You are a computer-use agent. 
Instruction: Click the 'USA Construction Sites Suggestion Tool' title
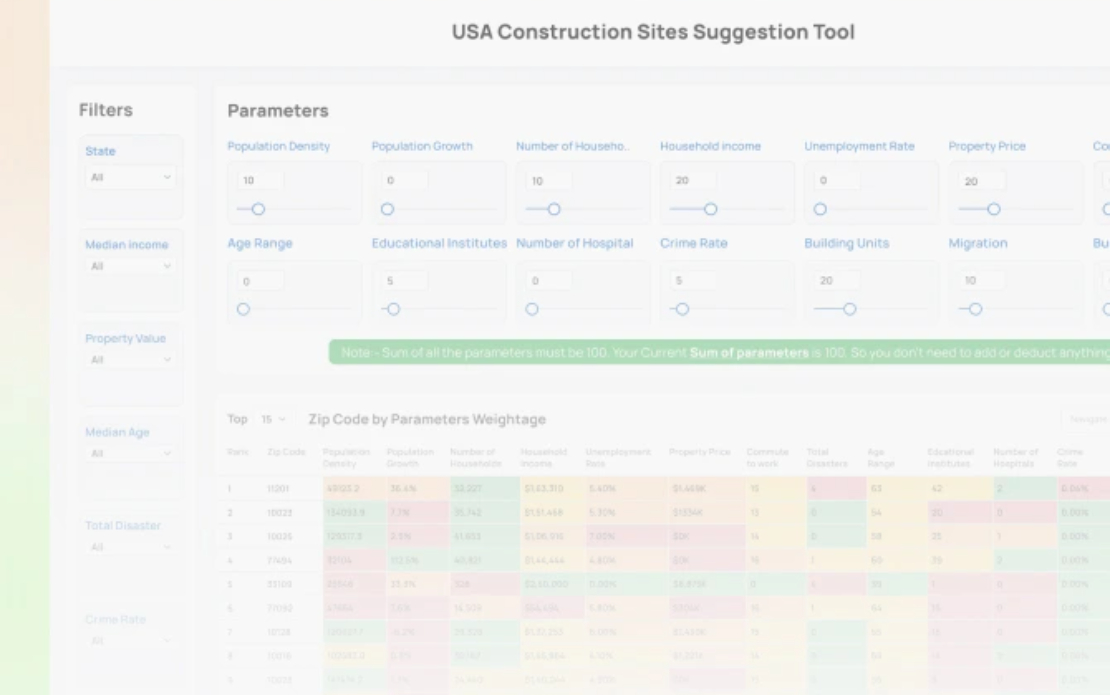pos(653,32)
